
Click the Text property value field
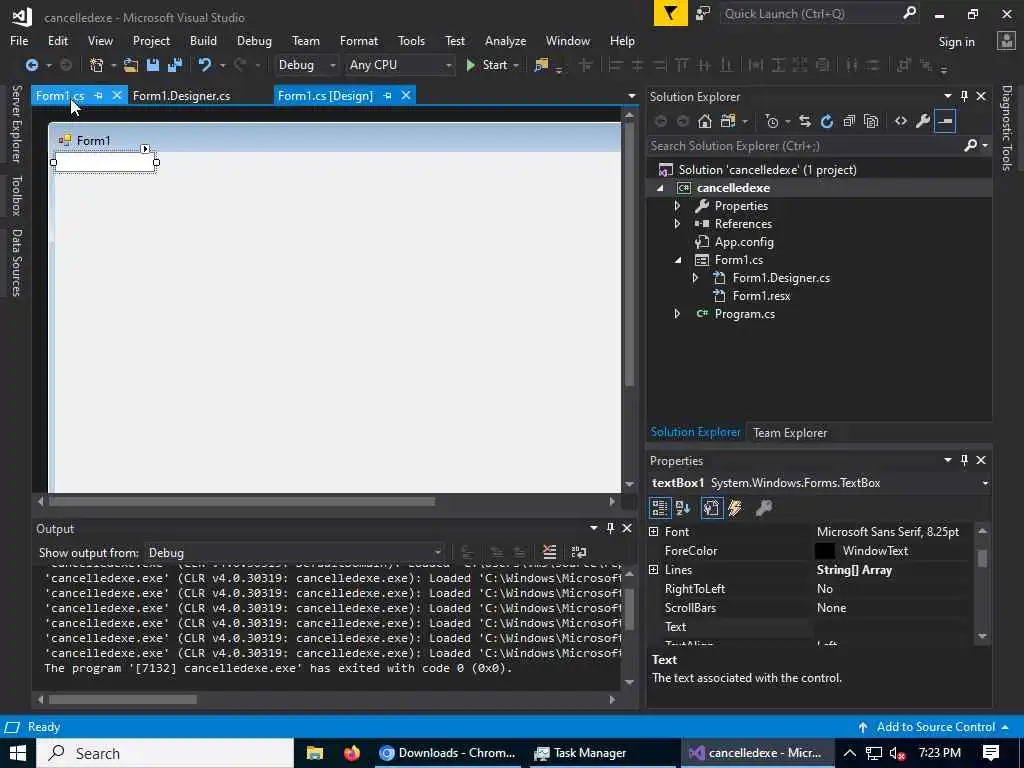891,626
